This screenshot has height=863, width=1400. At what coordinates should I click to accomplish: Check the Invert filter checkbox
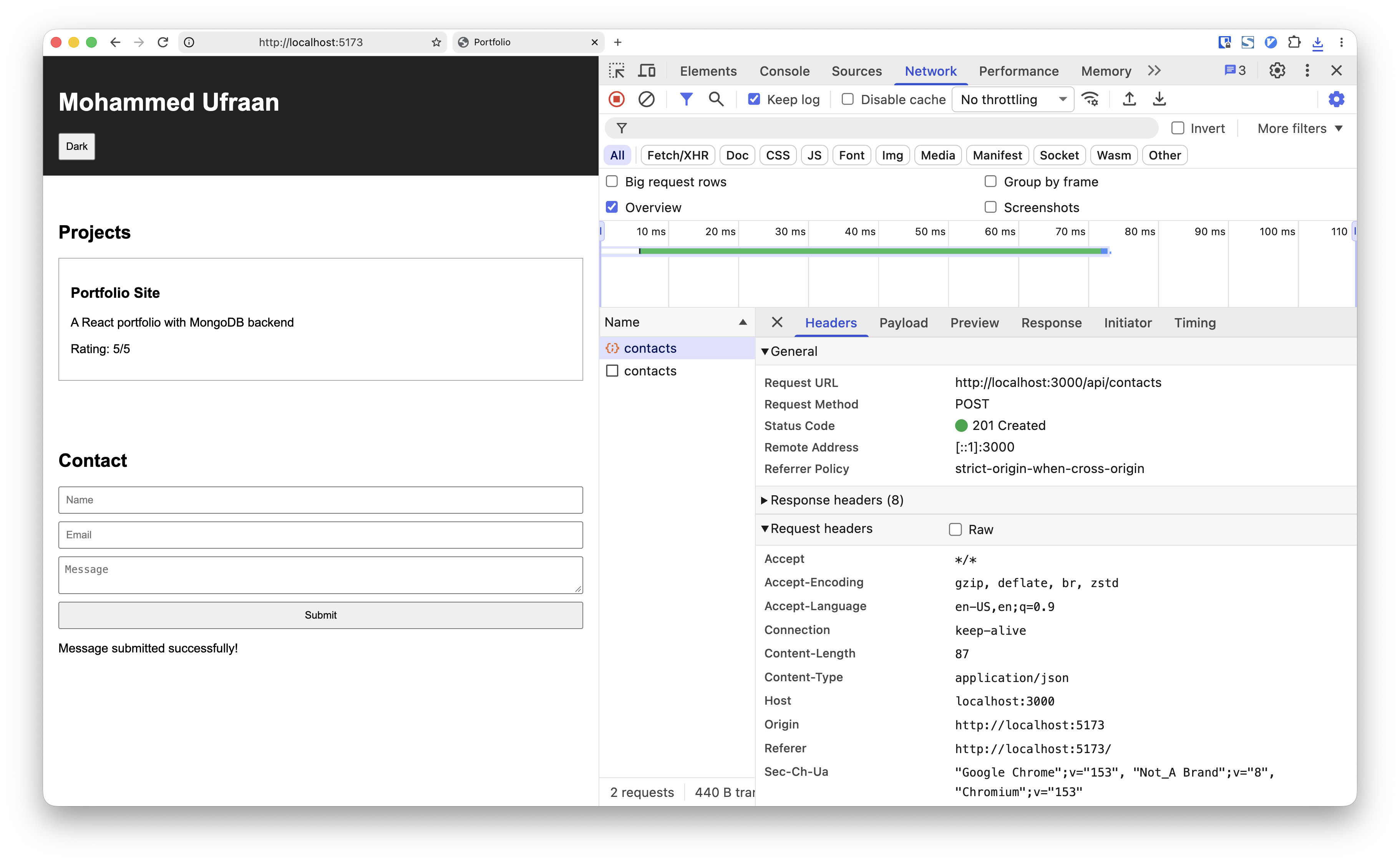[x=1178, y=128]
